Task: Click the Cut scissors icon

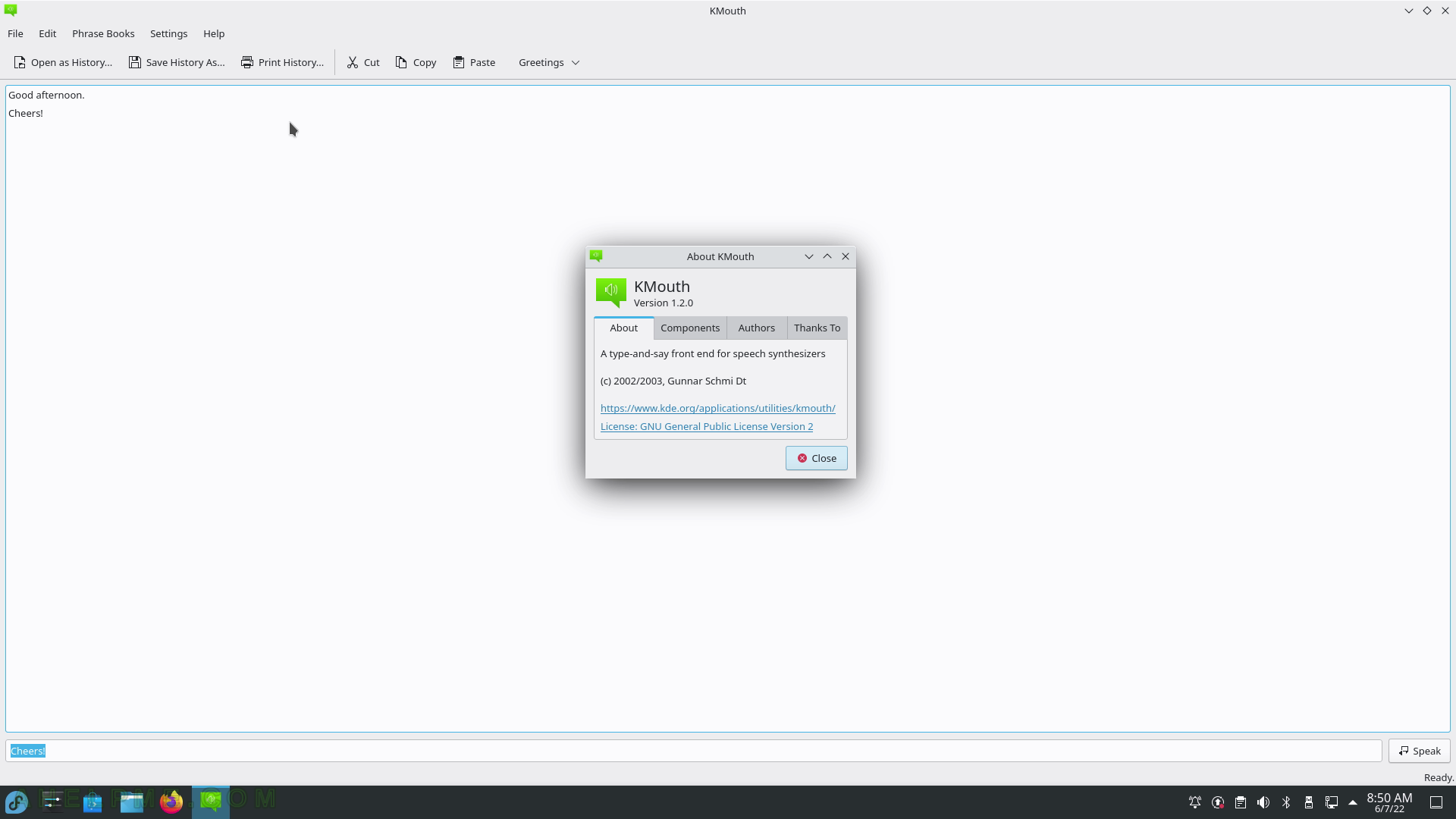Action: pos(353,62)
